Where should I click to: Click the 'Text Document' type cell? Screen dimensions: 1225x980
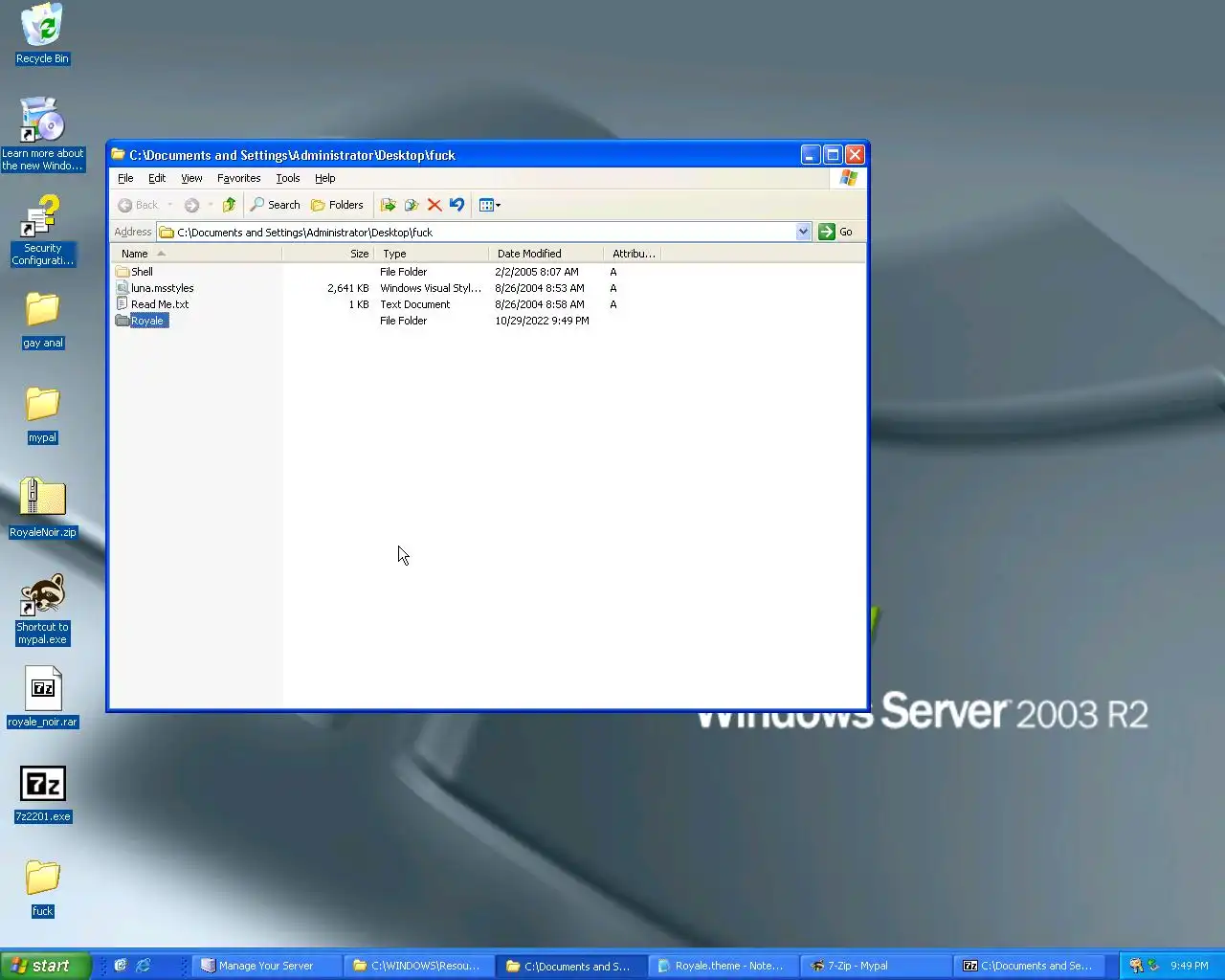tap(414, 304)
